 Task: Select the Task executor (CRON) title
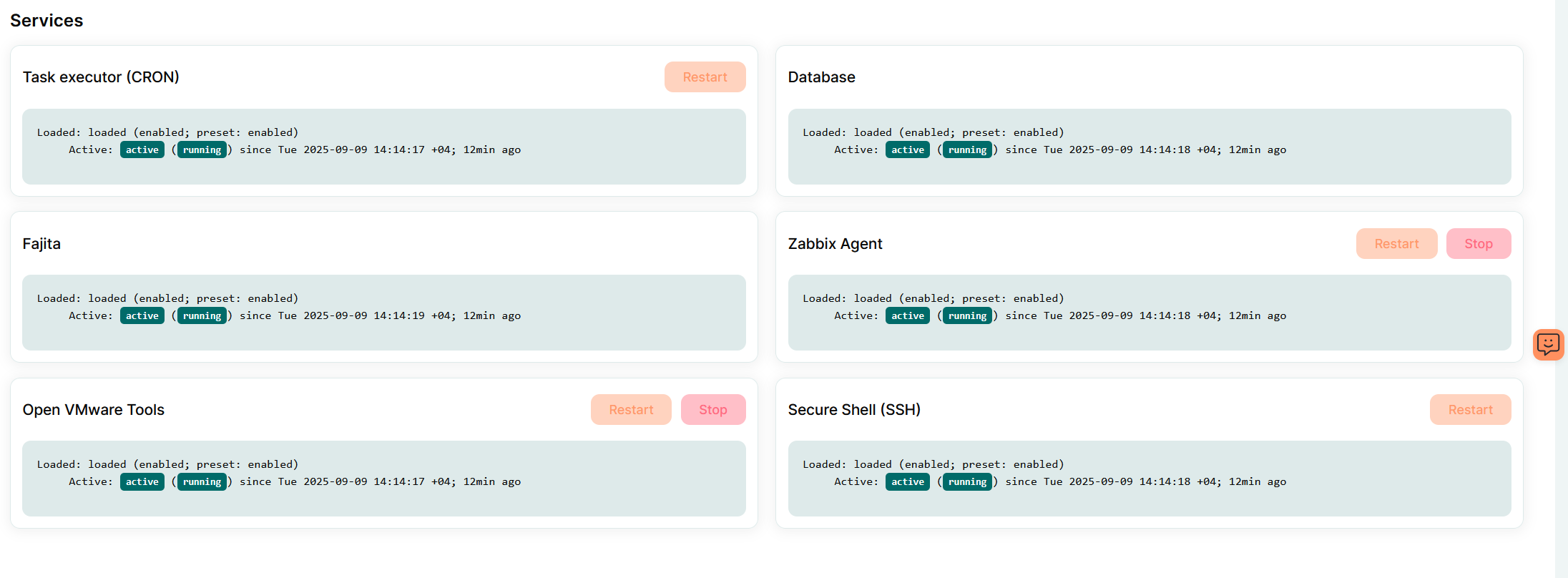pyautogui.click(x=101, y=77)
